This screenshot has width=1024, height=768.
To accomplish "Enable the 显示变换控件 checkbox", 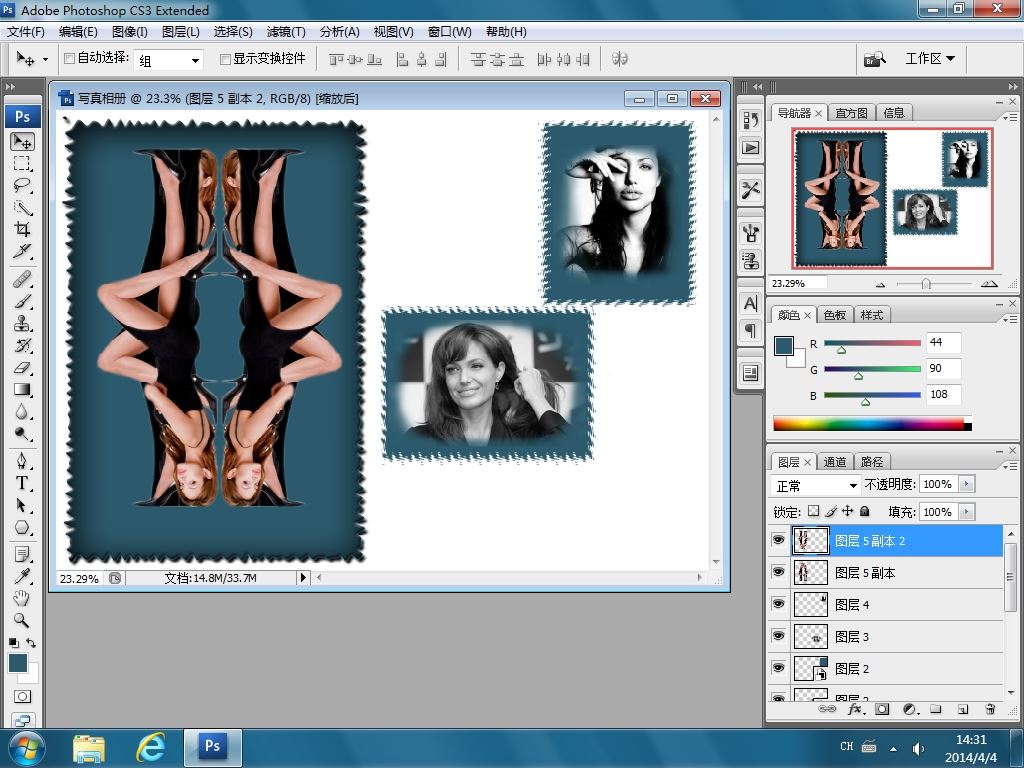I will point(225,59).
